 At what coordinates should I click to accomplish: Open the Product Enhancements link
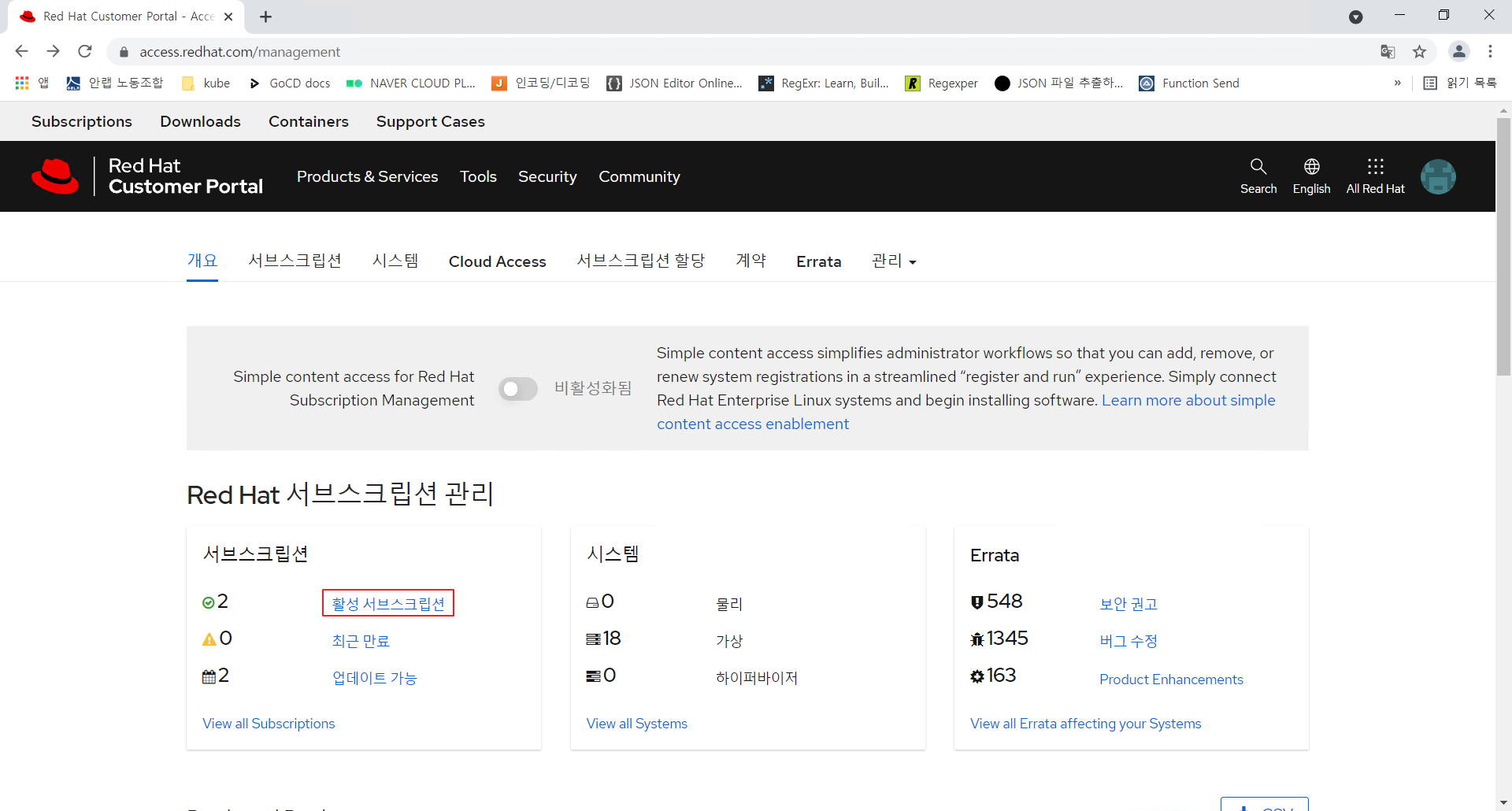click(x=1171, y=680)
